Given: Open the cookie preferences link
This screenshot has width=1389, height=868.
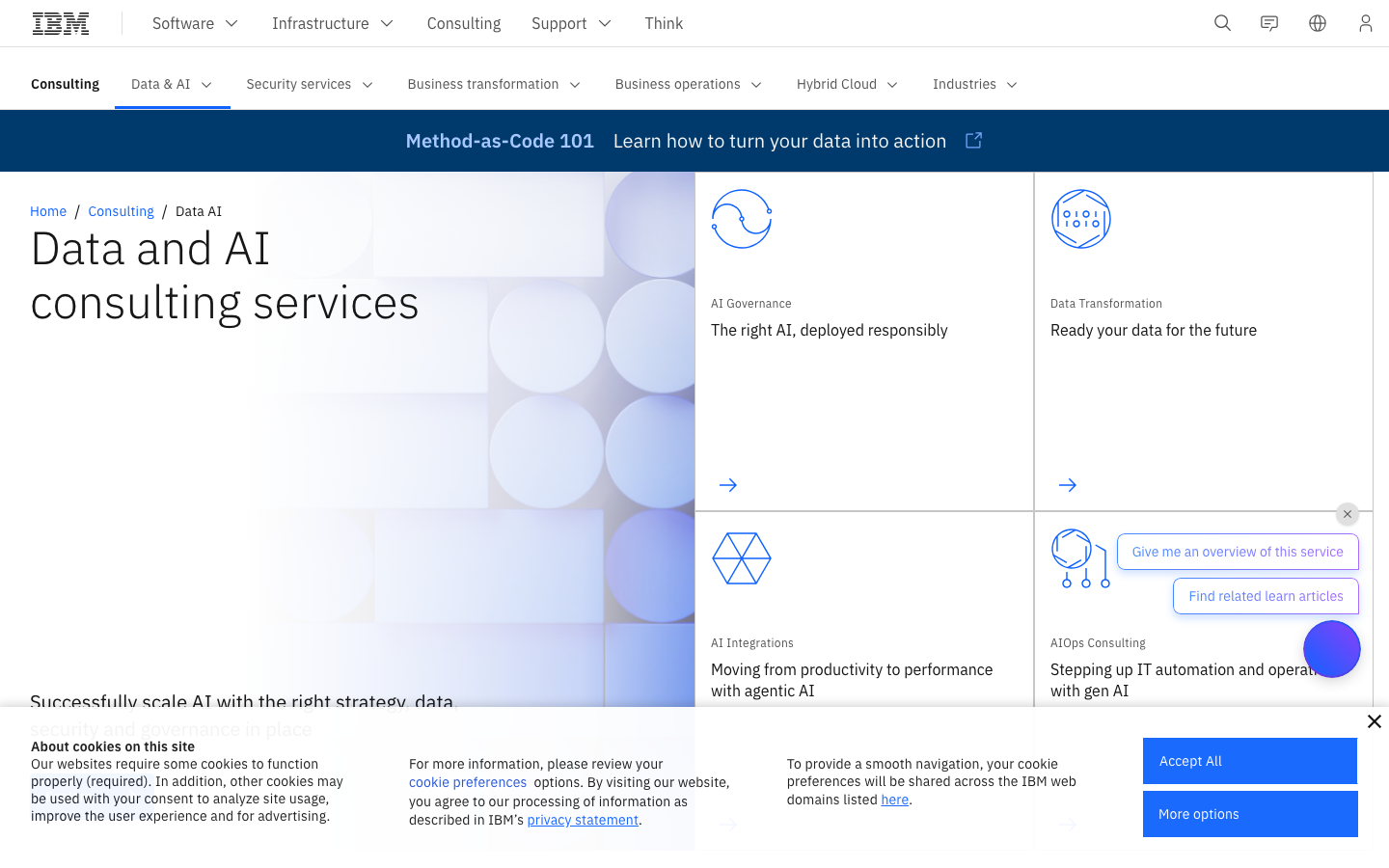Looking at the screenshot, I should 468,782.
